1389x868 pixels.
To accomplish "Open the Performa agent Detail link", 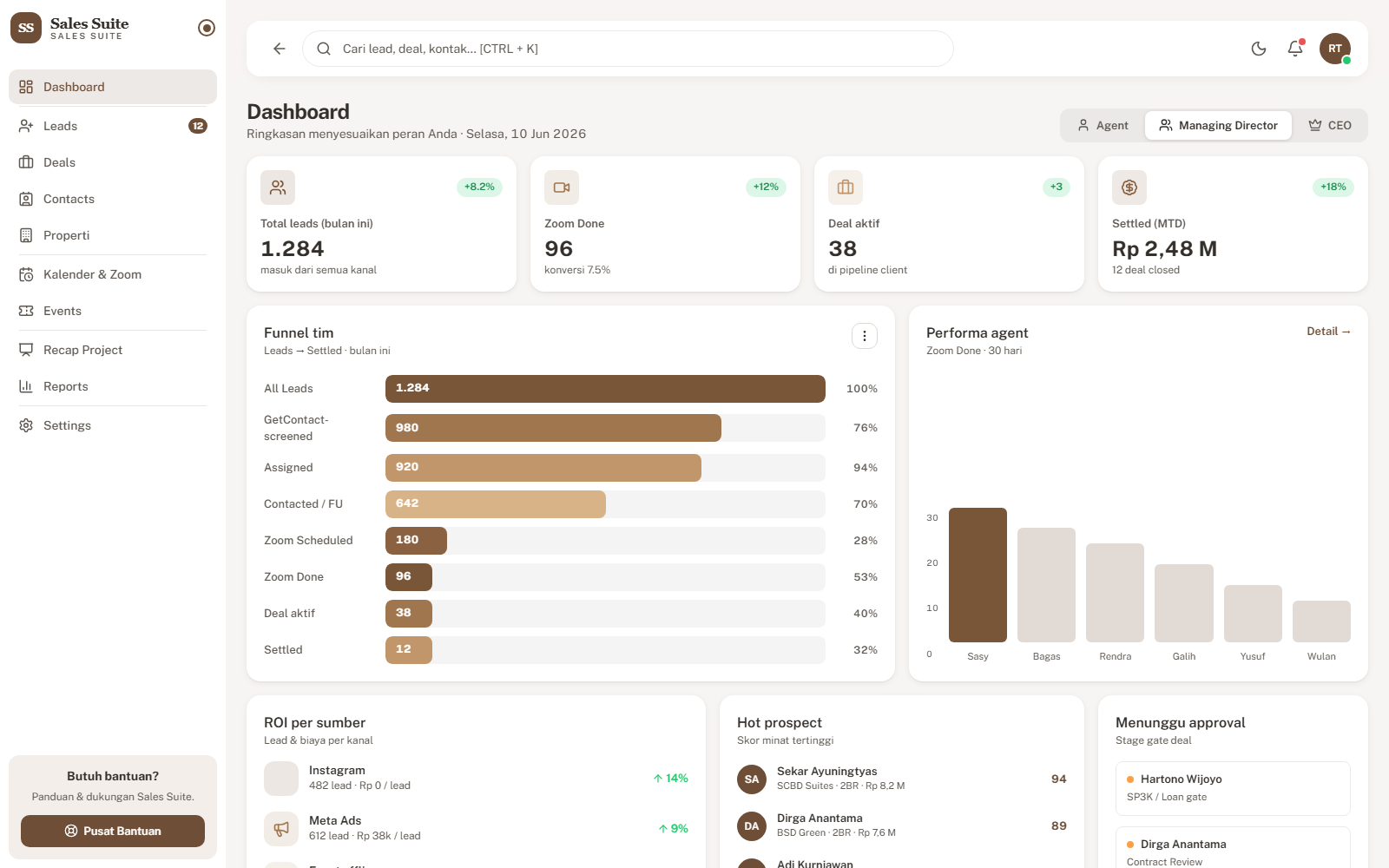I will pos(1328,332).
